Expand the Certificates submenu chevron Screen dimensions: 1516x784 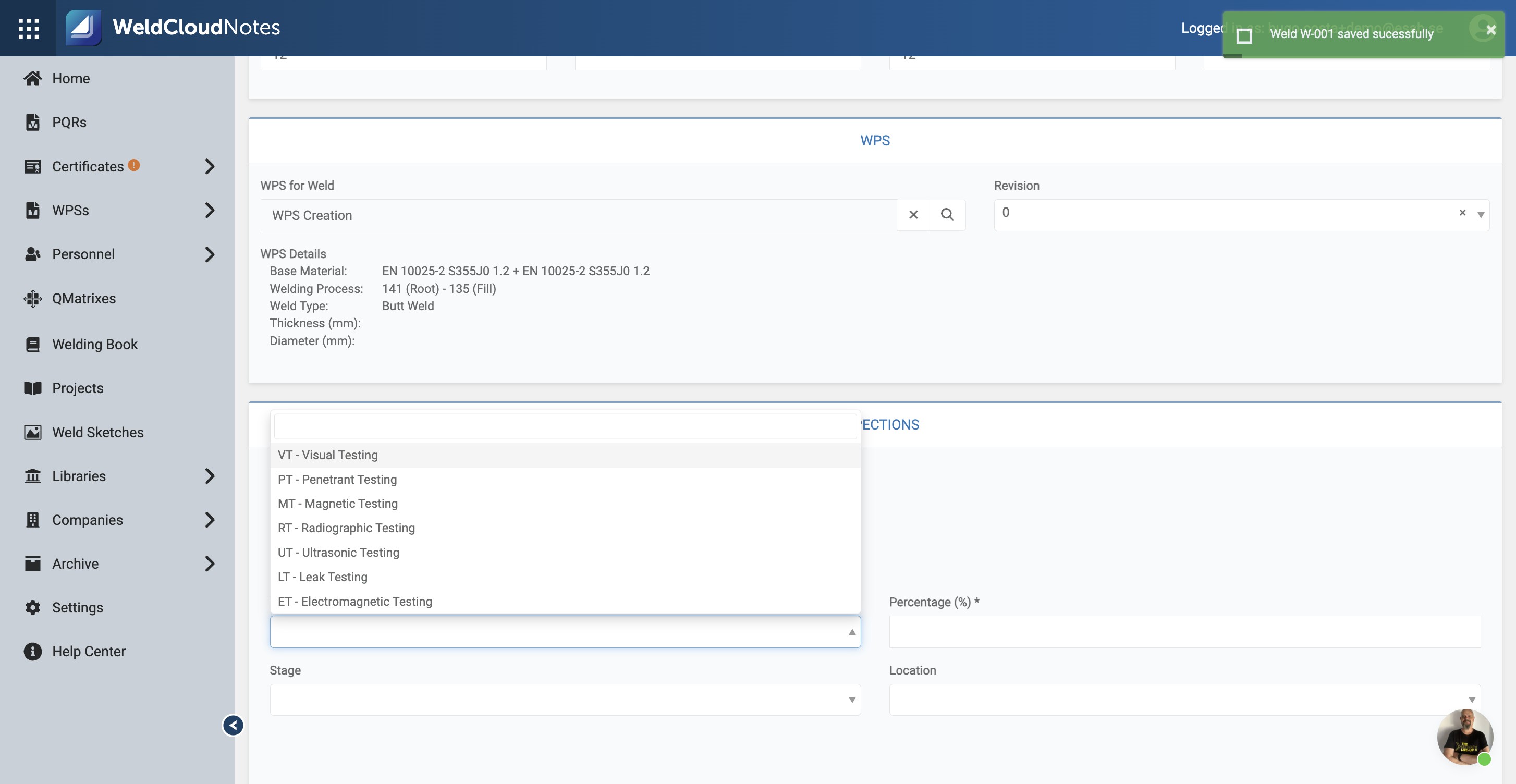click(210, 167)
